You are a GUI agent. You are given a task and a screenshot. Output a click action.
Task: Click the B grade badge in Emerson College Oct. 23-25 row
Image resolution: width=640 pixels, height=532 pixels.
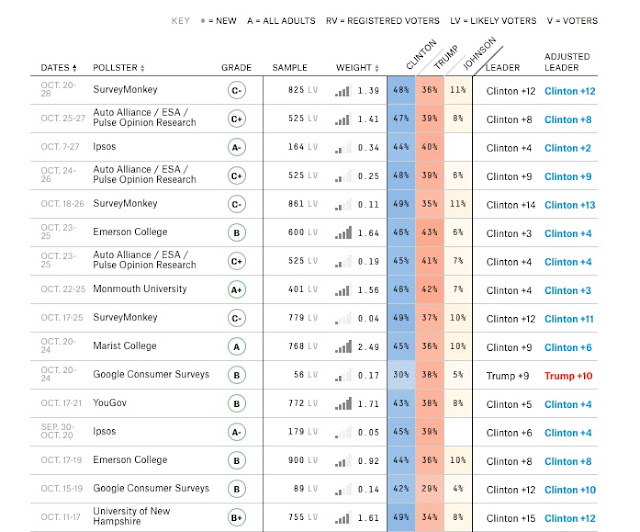click(237, 233)
